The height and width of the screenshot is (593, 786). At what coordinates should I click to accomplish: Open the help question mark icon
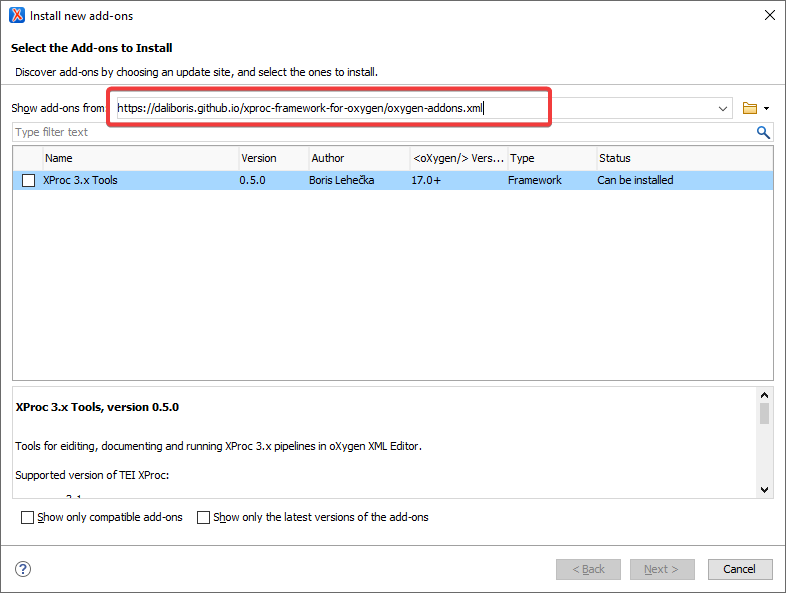coord(23,569)
